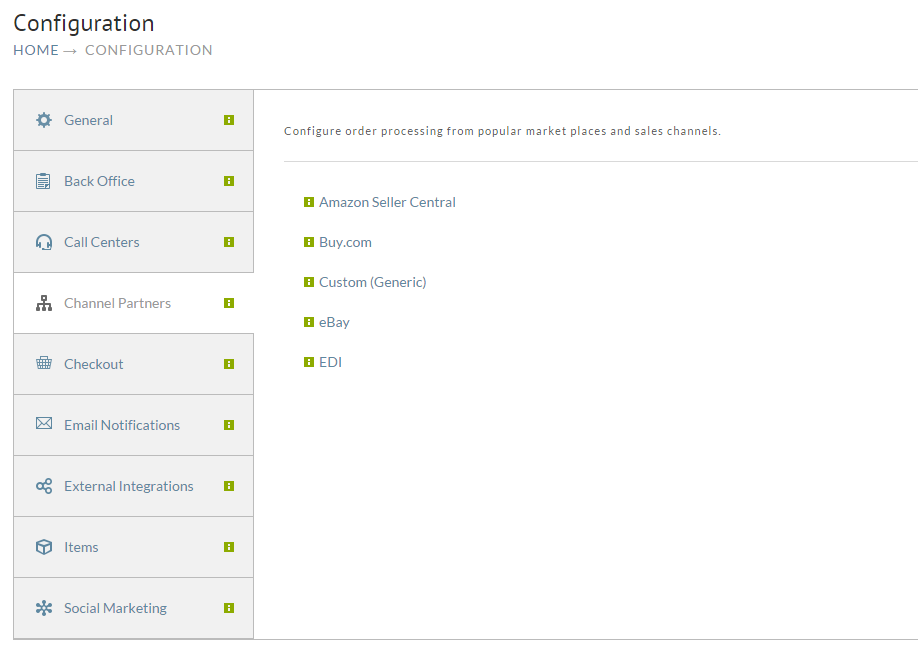Click green info icon beside Call Centers
The width and height of the screenshot is (918, 647).
pyautogui.click(x=229, y=242)
